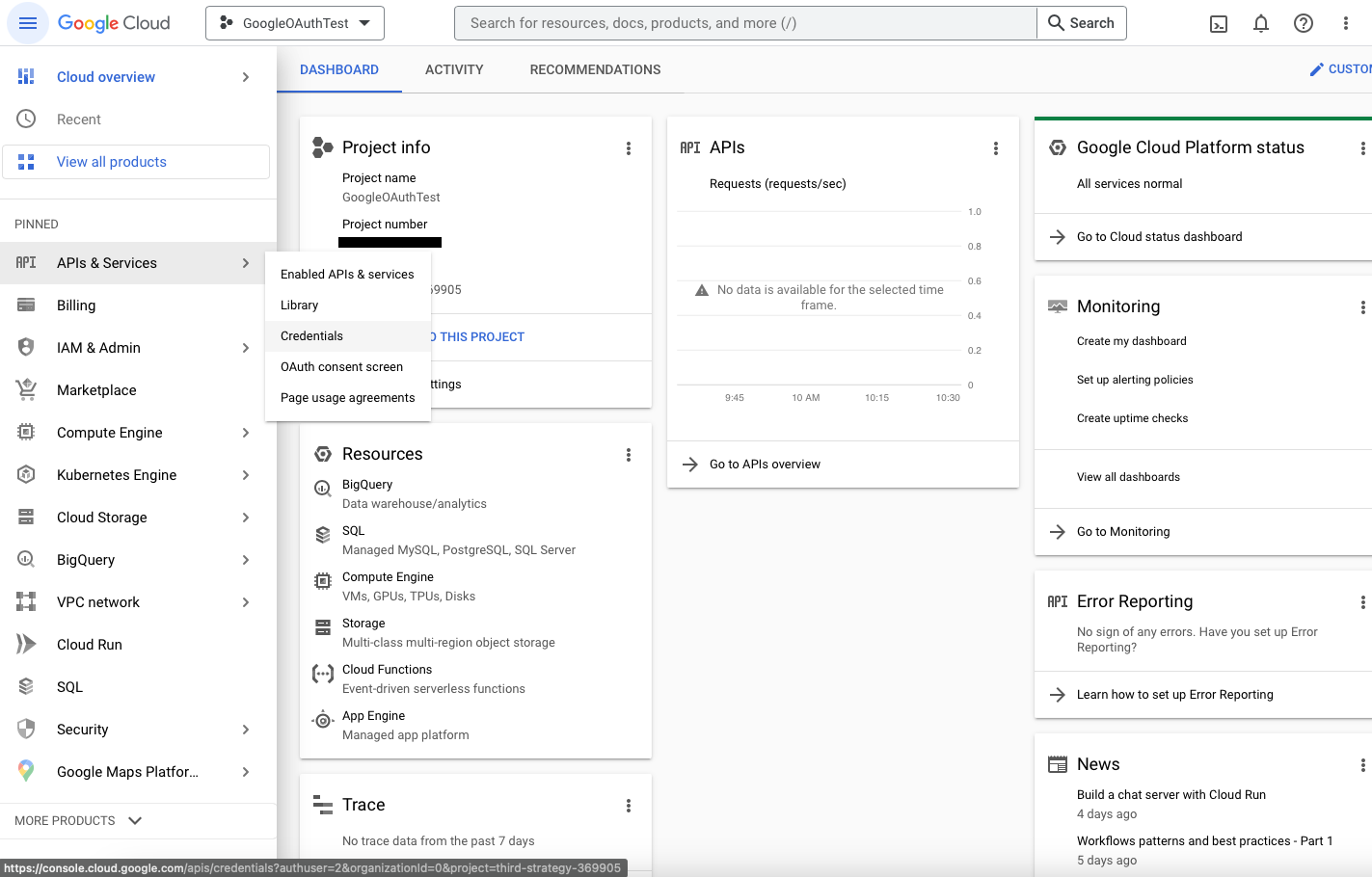Choose Enabled APIs & services submenu item

pyautogui.click(x=348, y=275)
